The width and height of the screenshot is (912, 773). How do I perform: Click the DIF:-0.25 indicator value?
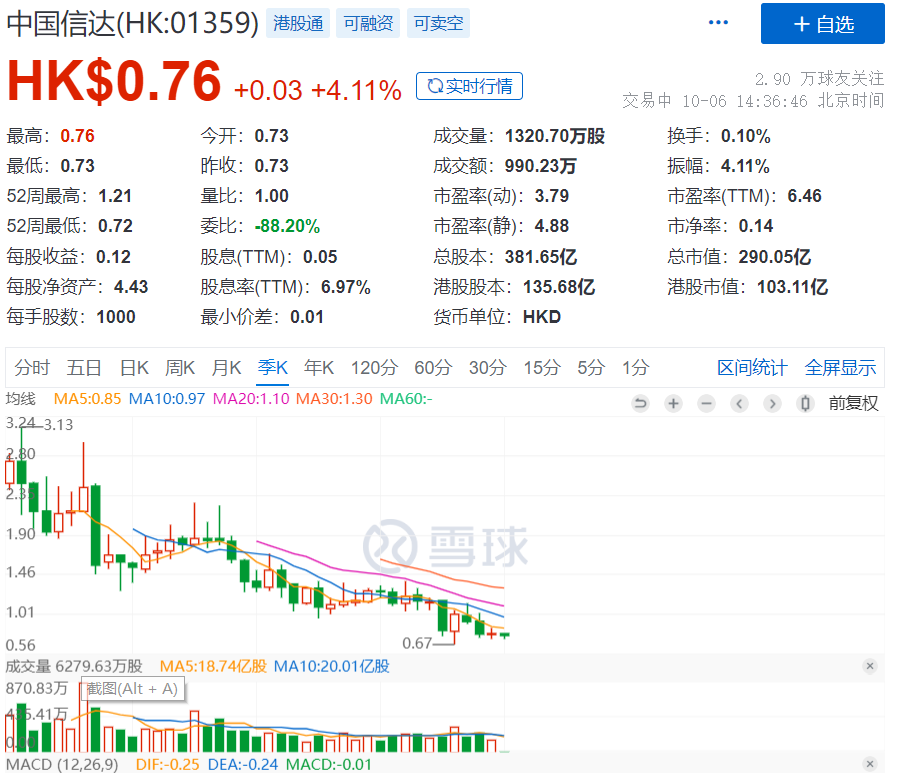[168, 764]
